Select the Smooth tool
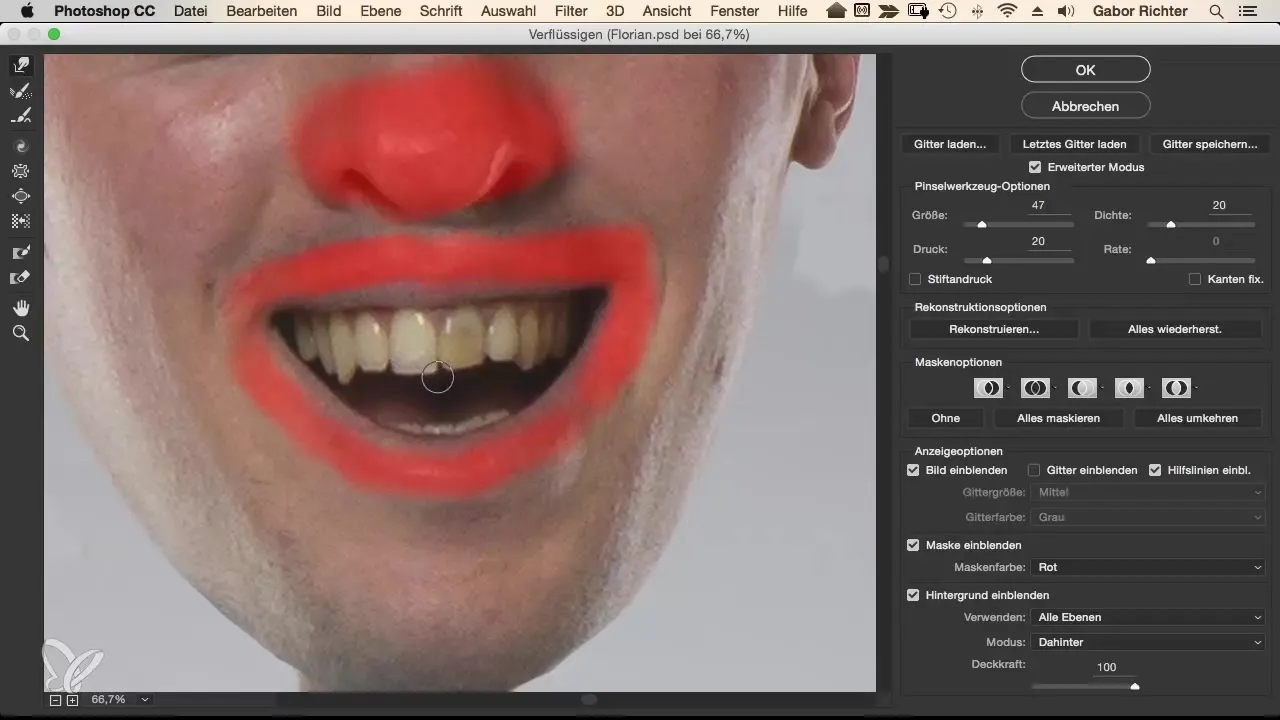This screenshot has width=1280, height=720. [20, 117]
